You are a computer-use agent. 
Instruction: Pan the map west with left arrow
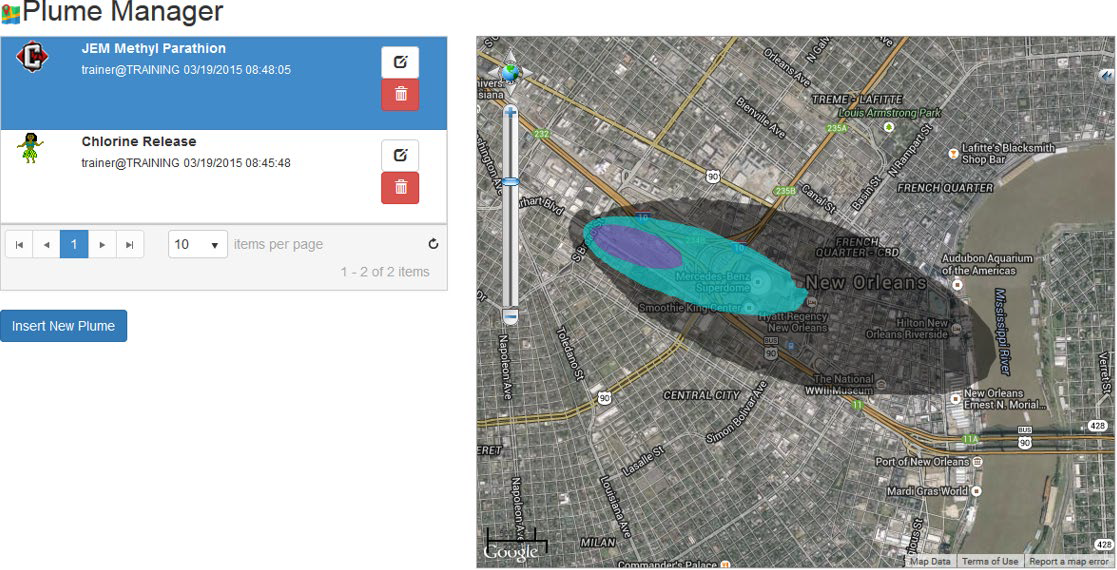[494, 73]
